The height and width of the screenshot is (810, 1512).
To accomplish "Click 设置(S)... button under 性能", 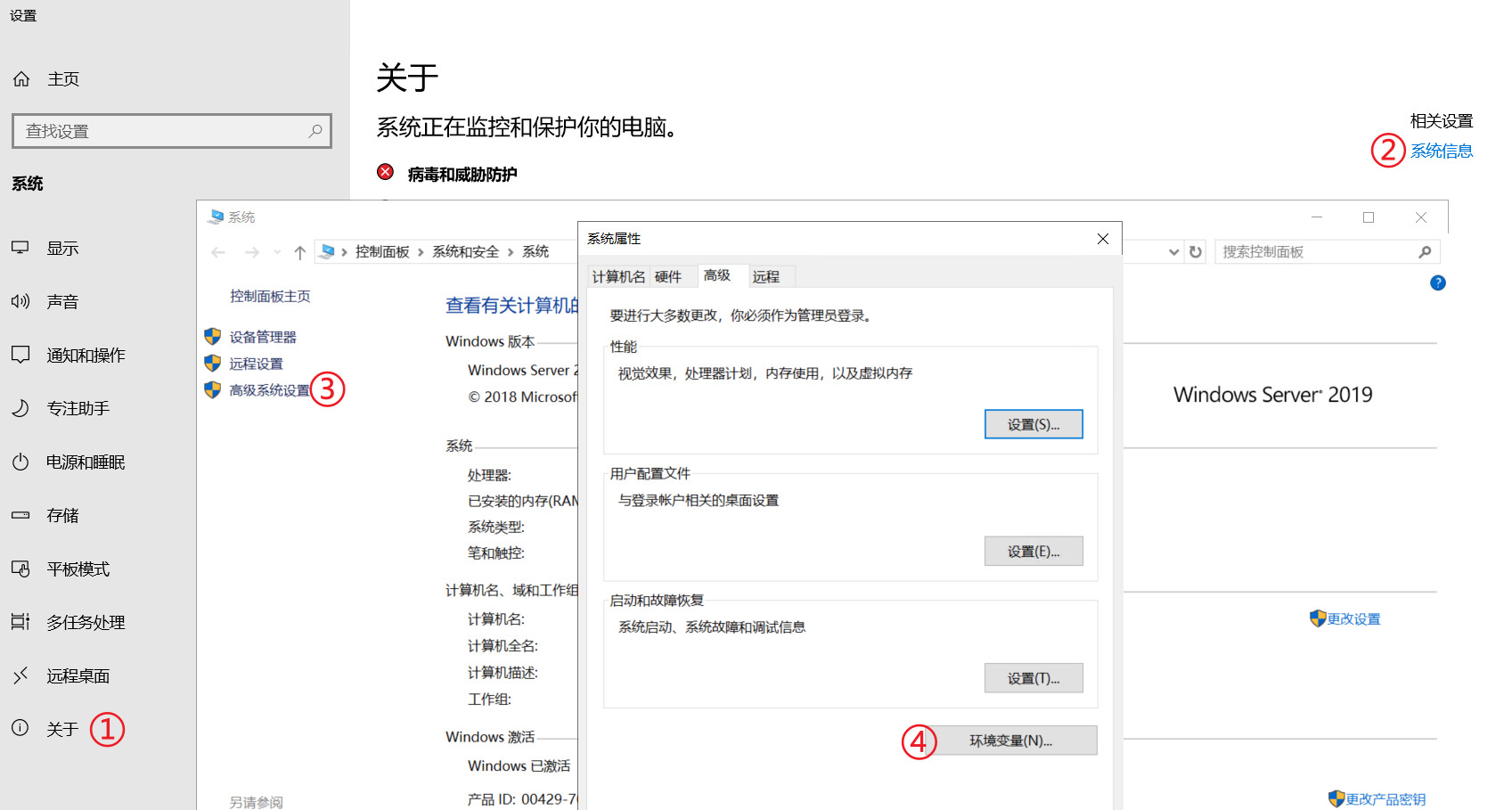I will point(1034,424).
